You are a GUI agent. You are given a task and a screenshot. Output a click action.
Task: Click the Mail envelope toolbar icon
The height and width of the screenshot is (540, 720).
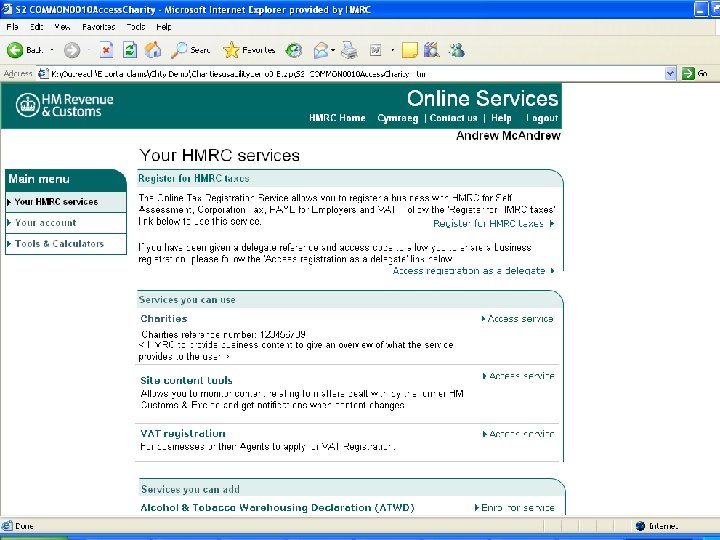pos(321,50)
